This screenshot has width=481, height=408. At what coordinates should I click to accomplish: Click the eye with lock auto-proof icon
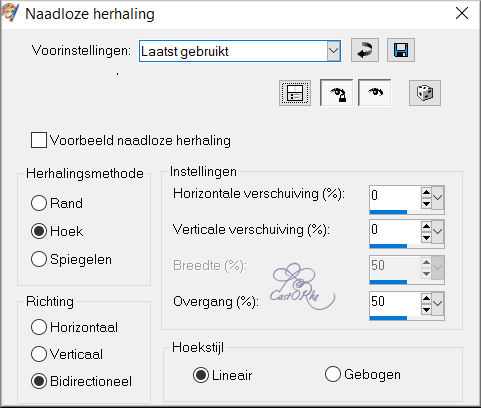point(336,93)
